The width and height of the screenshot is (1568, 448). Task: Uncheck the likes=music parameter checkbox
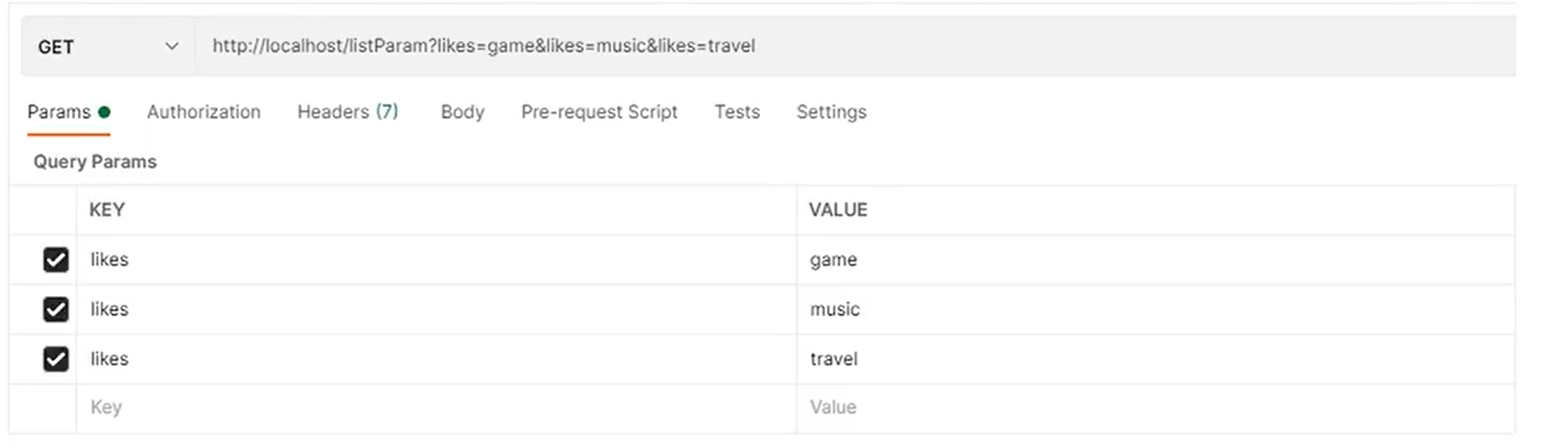point(56,309)
